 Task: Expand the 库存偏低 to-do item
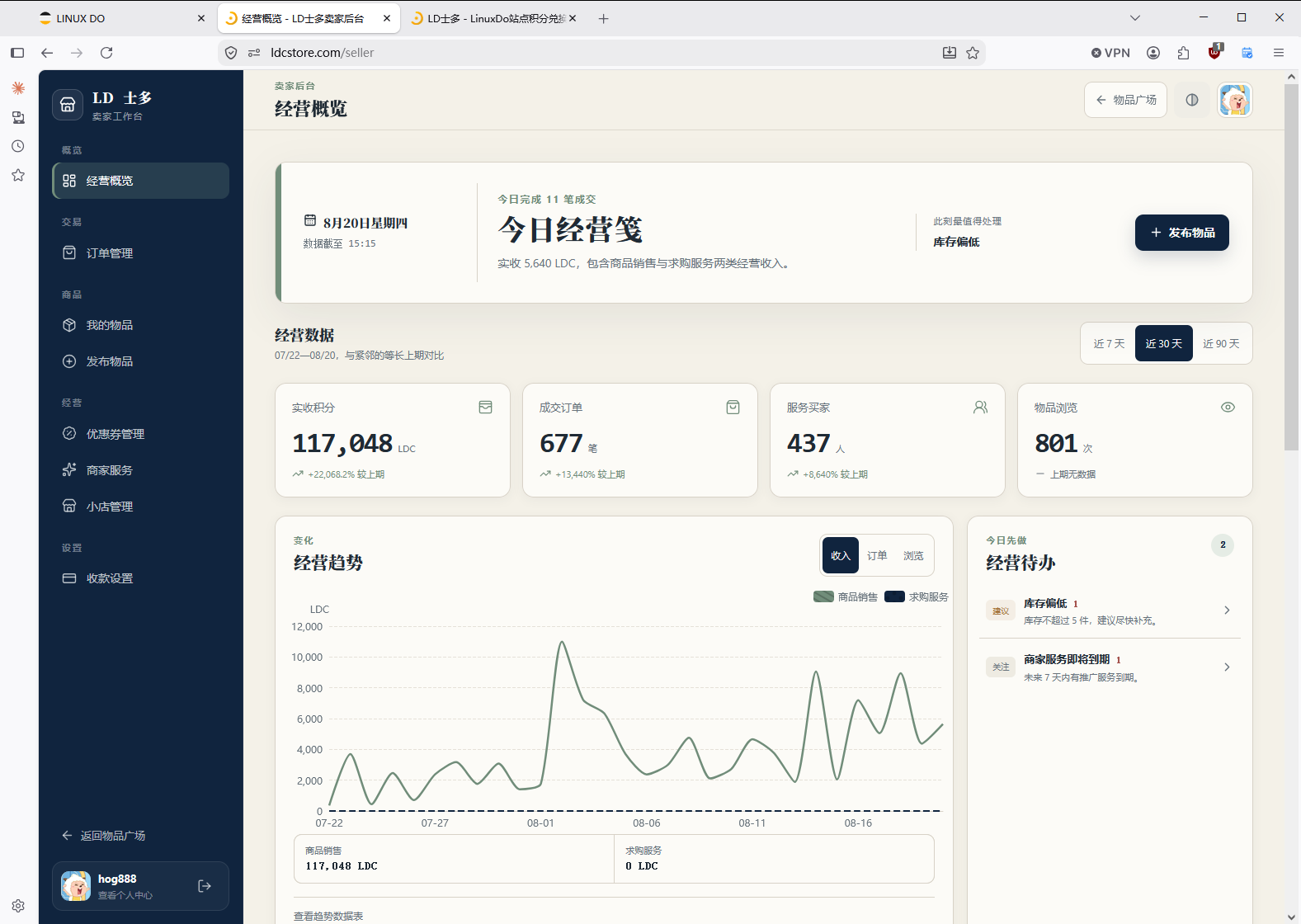pos(1110,610)
